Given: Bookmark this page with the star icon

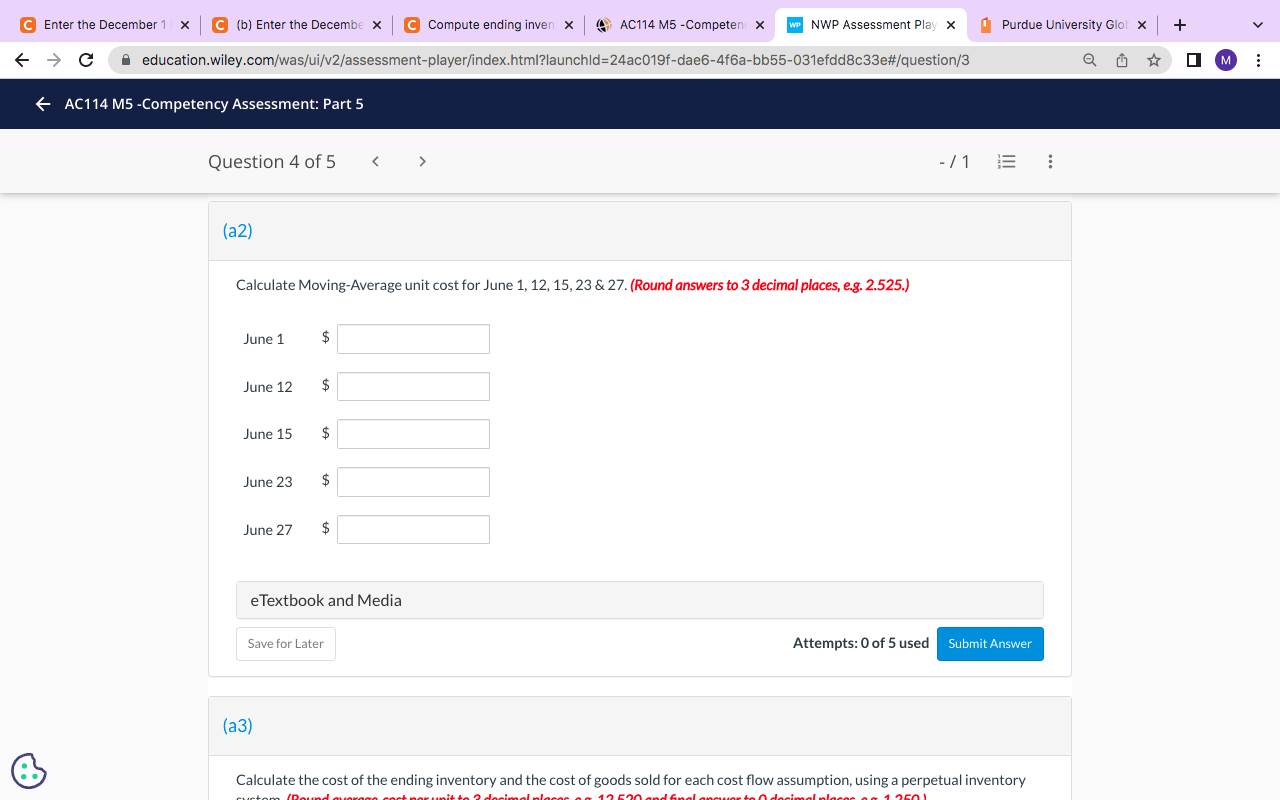Looking at the screenshot, I should point(1154,60).
